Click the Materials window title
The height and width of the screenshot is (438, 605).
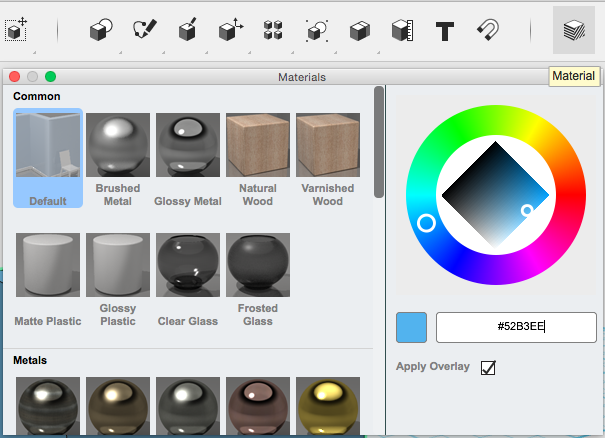302,77
